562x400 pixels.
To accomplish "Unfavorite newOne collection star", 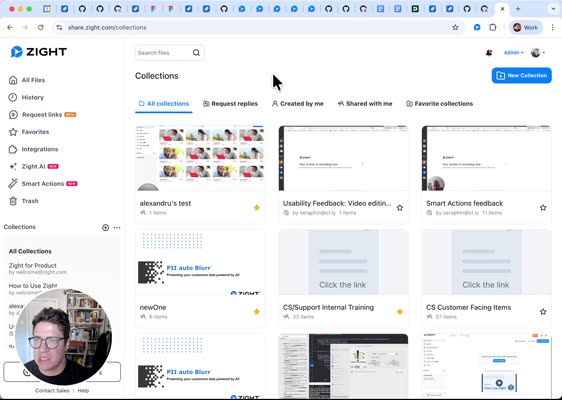I will coord(257,311).
